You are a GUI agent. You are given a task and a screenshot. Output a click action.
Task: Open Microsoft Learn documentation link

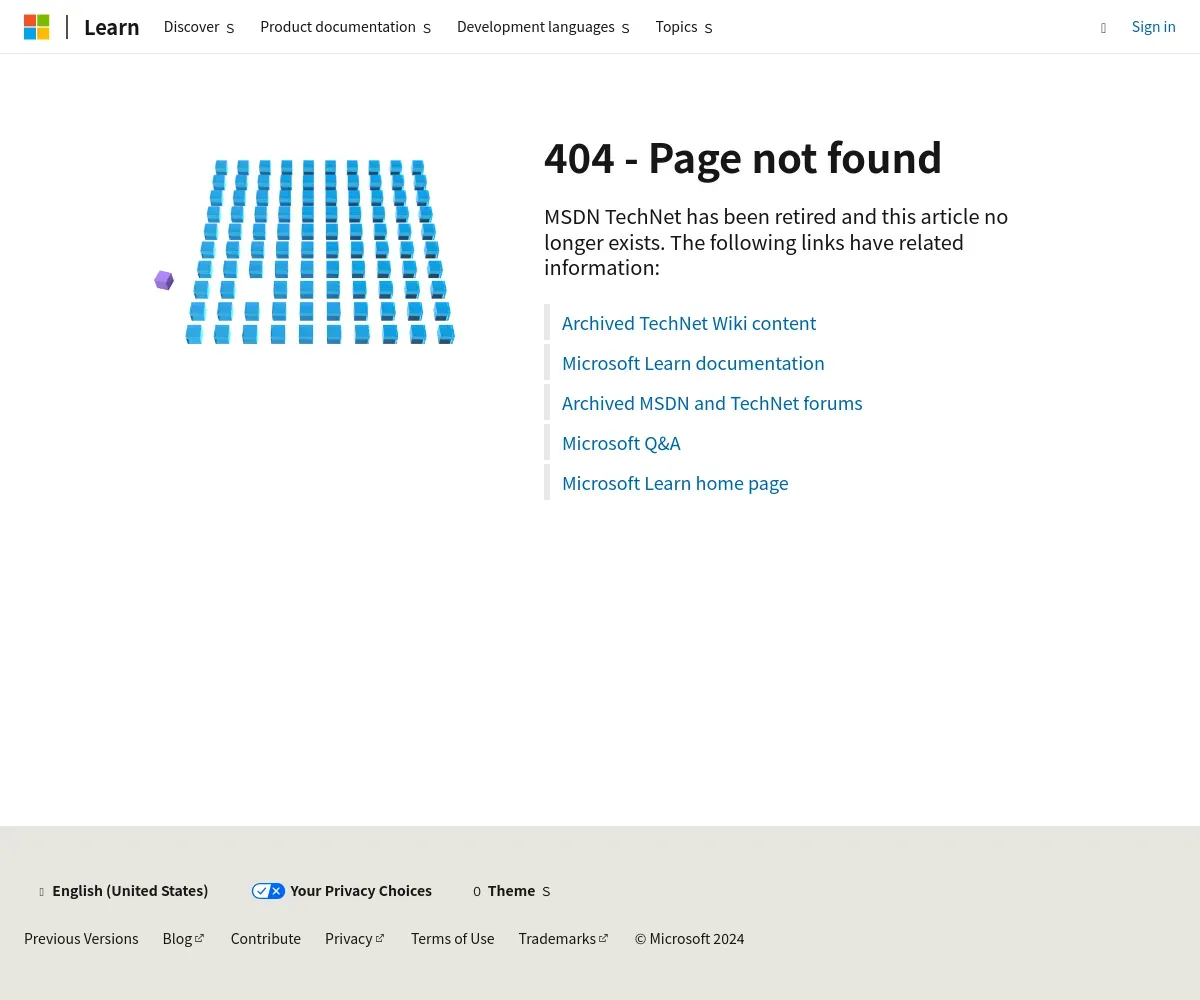pyautogui.click(x=693, y=363)
